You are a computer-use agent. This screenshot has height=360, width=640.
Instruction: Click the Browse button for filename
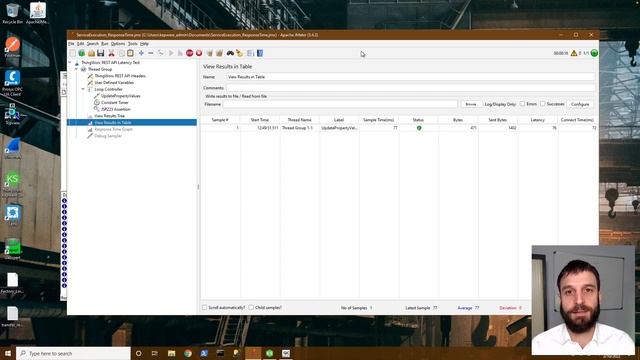471,104
